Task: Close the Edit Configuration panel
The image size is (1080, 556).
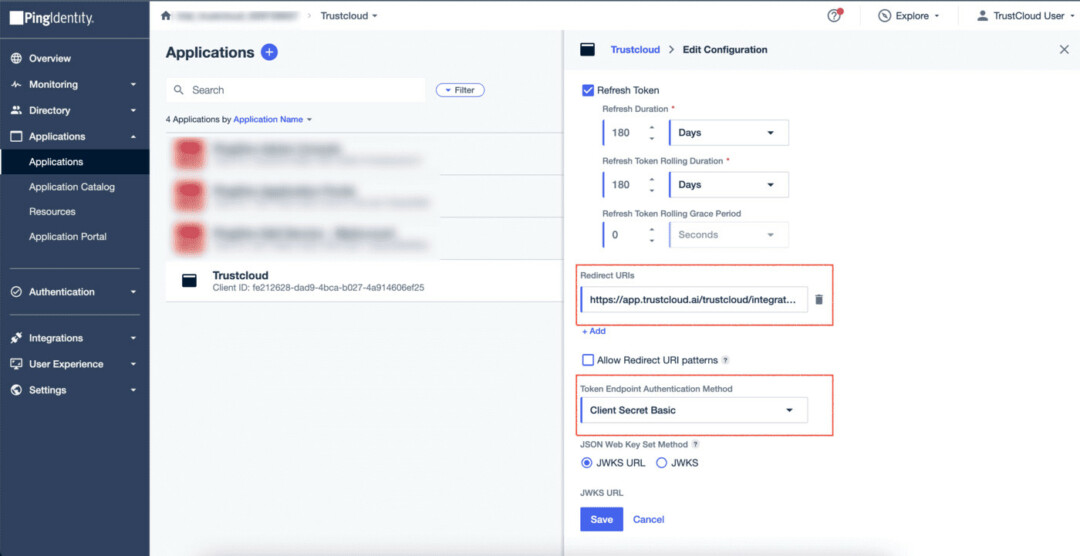Action: [1064, 50]
